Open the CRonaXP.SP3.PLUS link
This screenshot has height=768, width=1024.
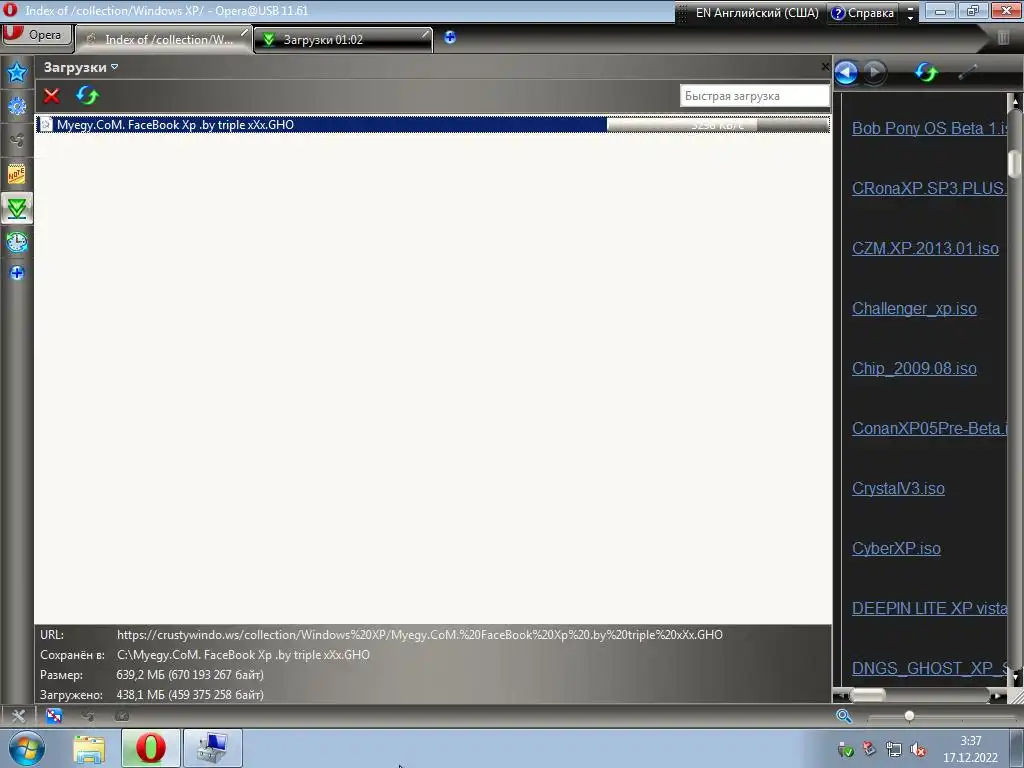tap(929, 188)
